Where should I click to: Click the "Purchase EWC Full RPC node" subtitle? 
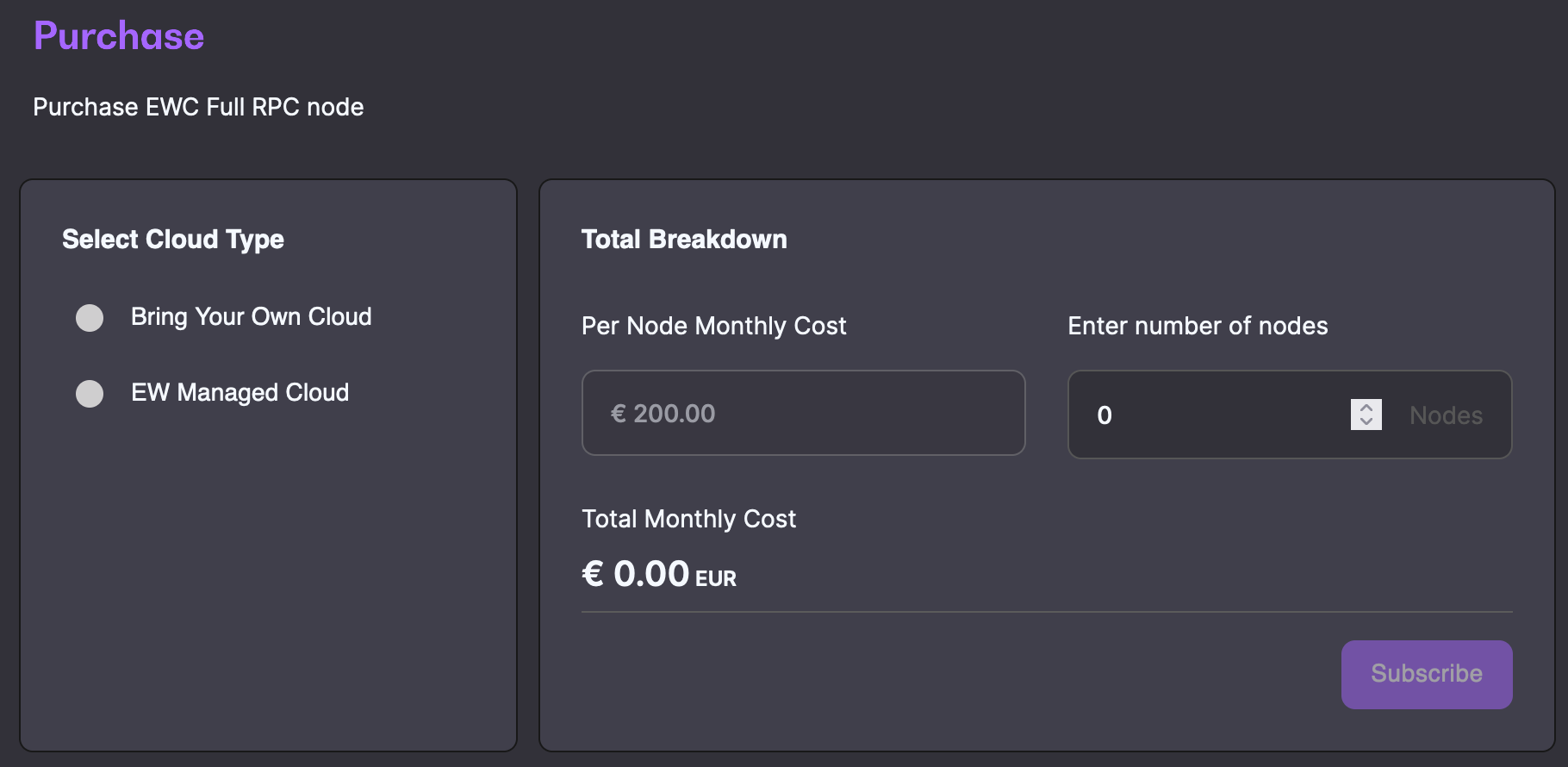pos(198,108)
